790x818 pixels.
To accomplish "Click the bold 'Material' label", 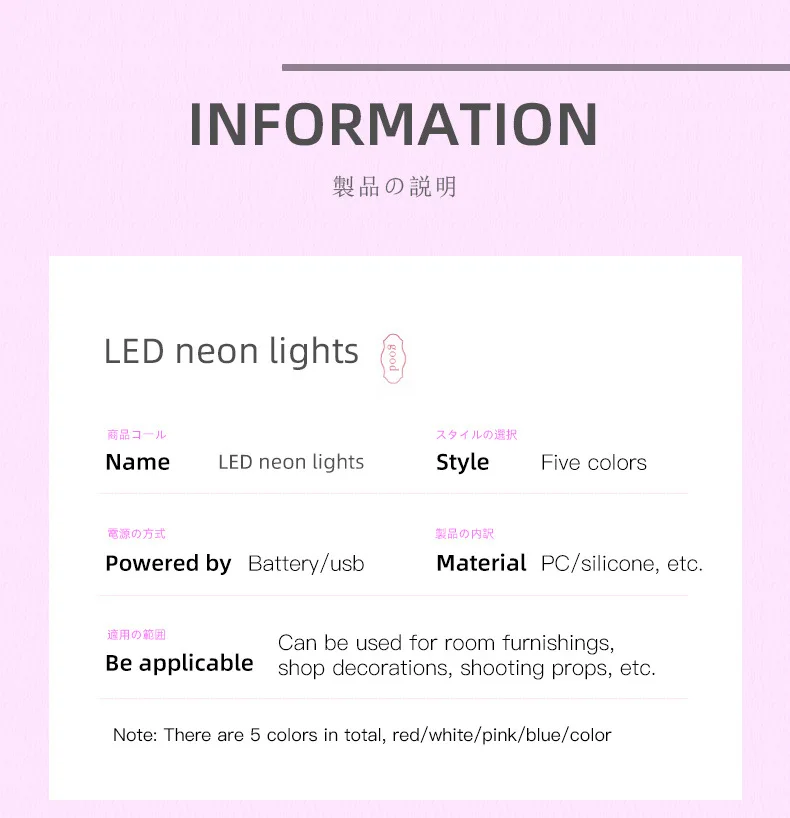I will [x=481, y=563].
